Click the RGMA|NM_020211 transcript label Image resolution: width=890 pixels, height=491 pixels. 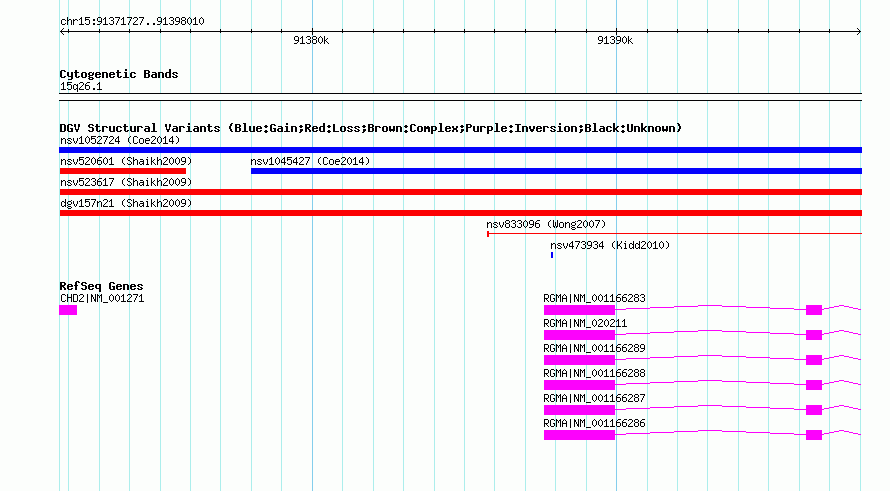pyautogui.click(x=585, y=324)
